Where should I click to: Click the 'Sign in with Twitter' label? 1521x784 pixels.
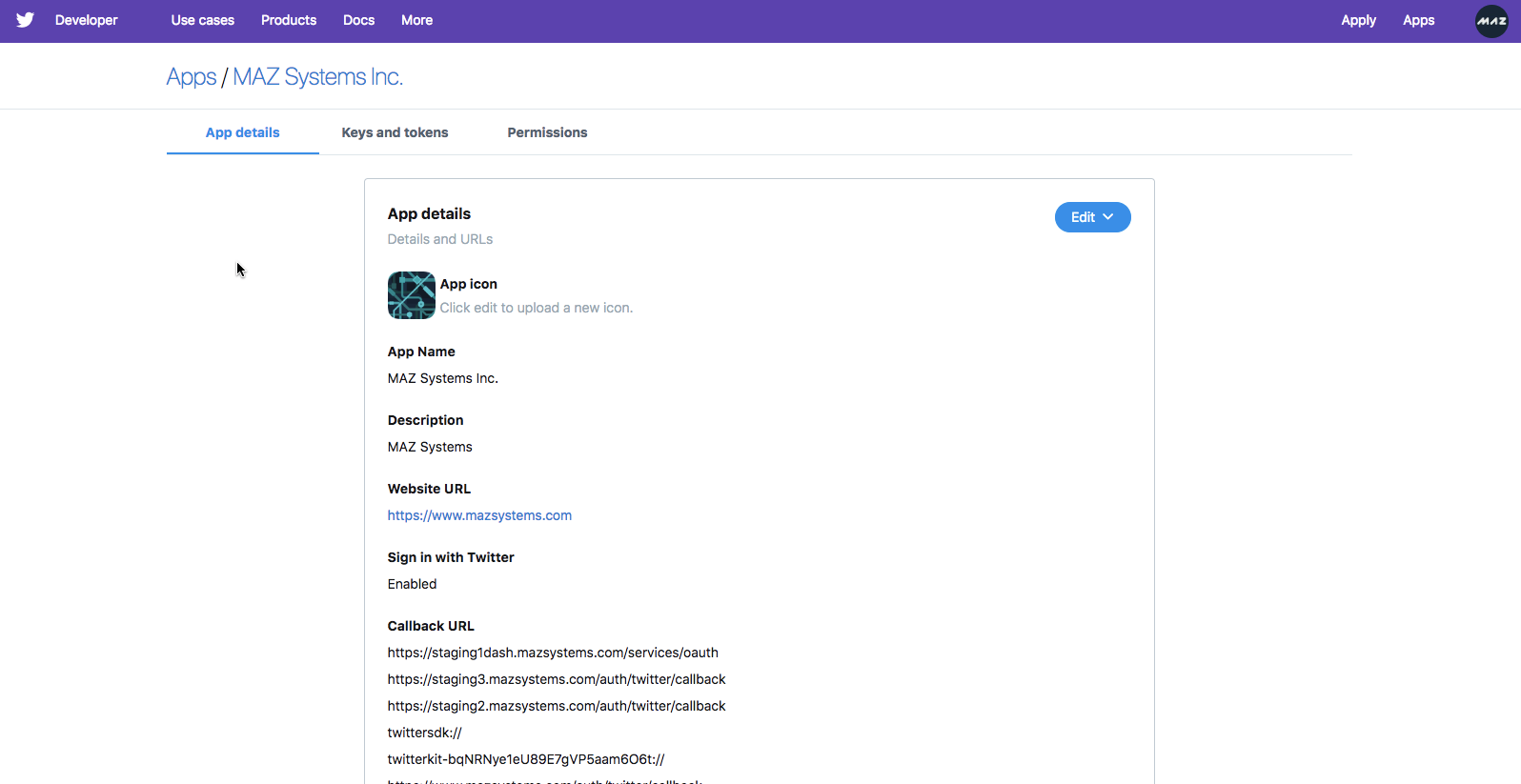click(x=451, y=557)
